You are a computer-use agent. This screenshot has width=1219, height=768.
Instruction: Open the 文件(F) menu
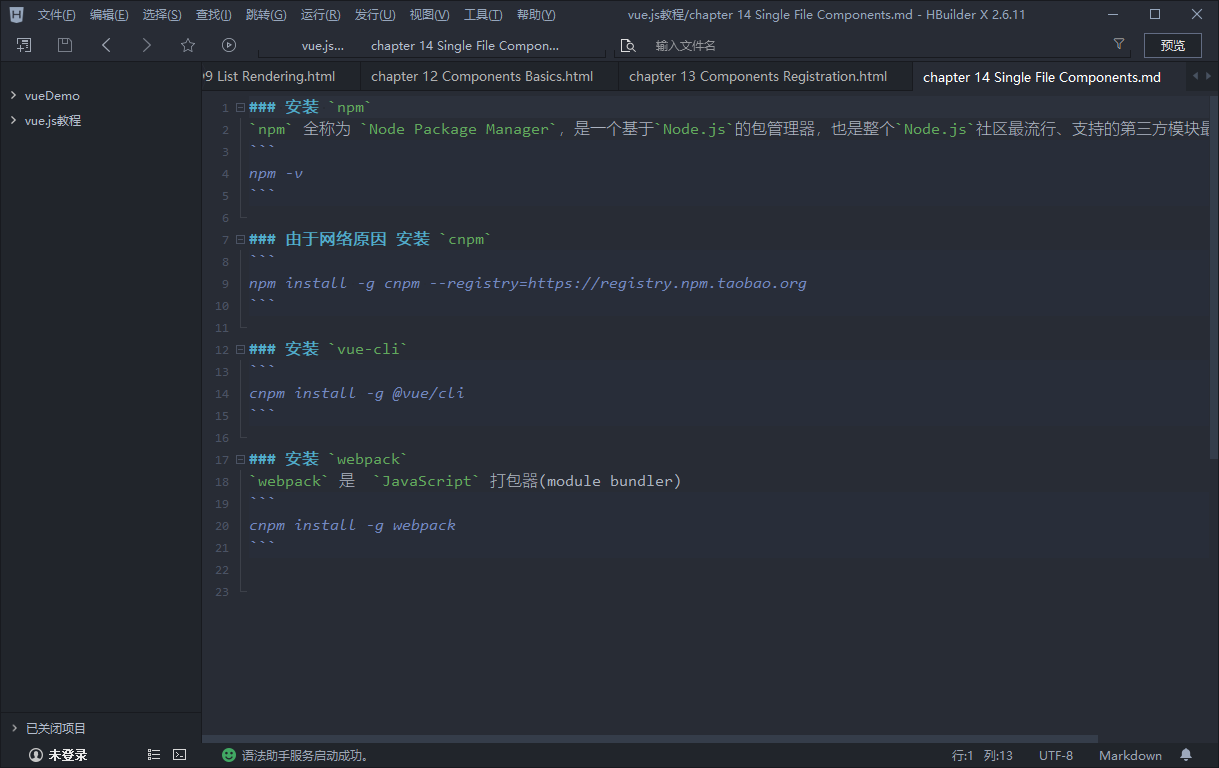[57, 15]
